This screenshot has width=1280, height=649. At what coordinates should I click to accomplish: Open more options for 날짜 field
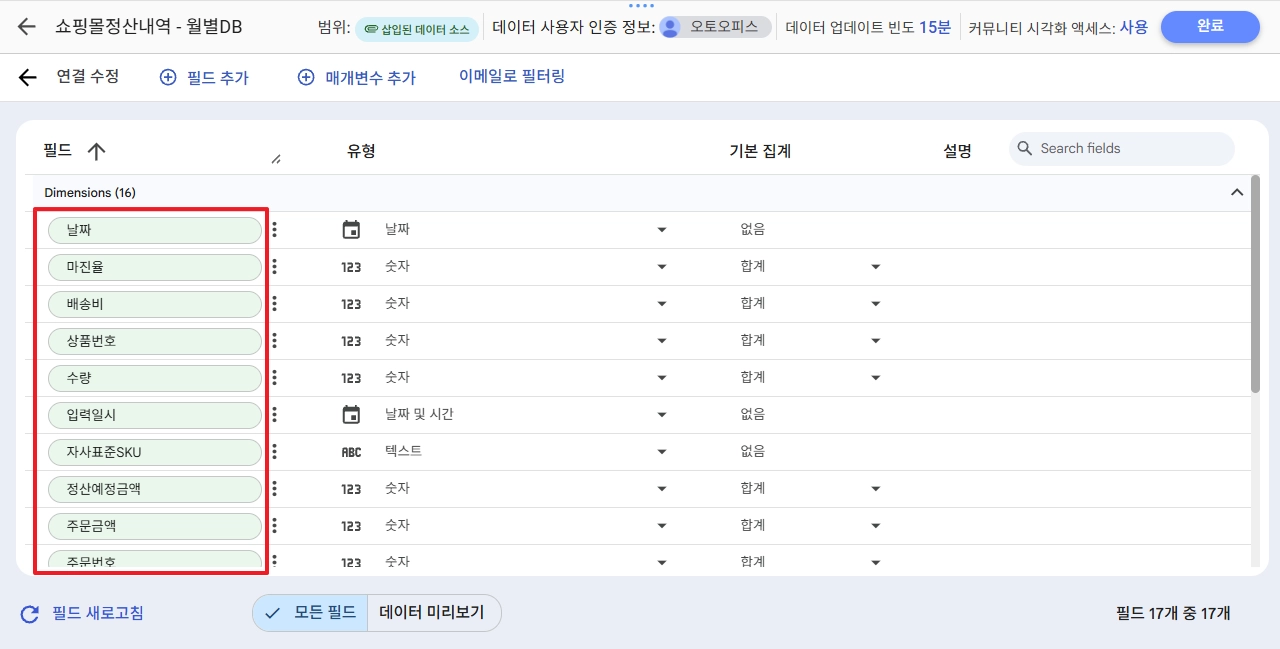click(275, 230)
